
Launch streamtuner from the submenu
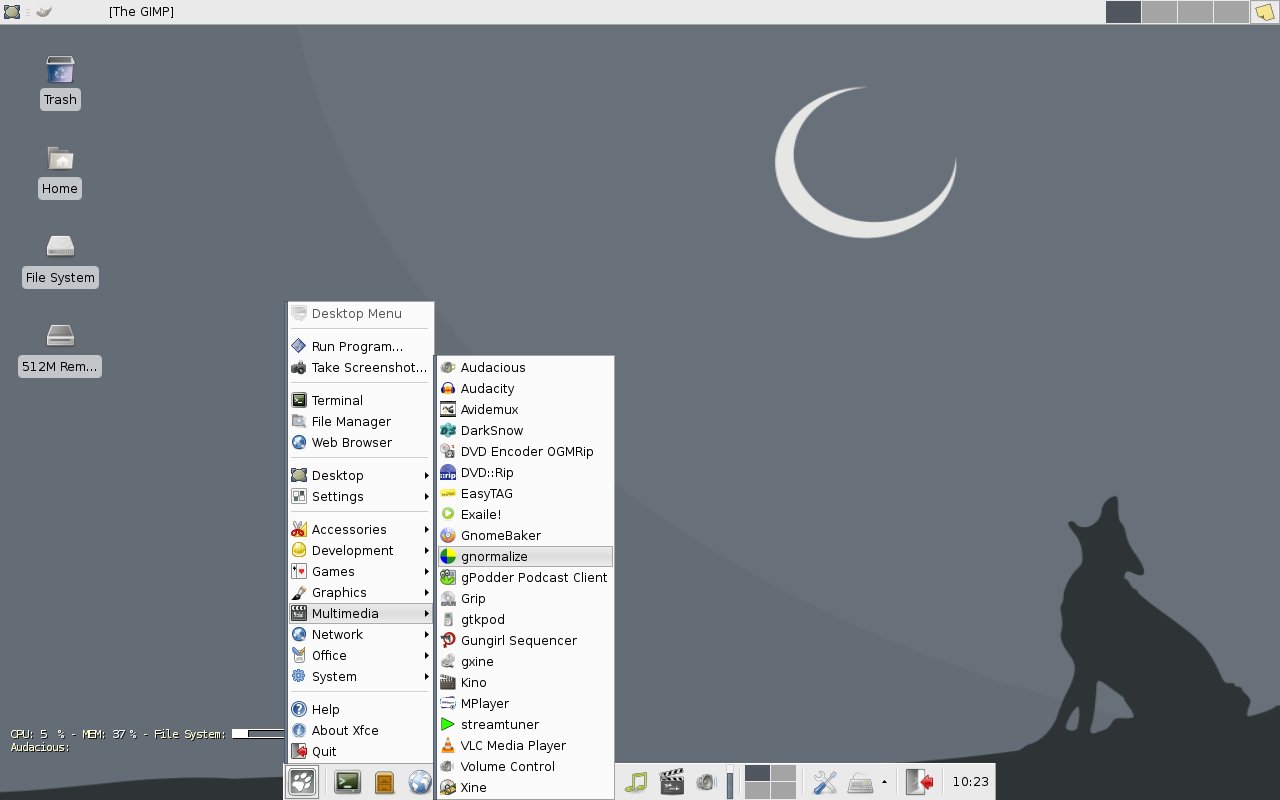click(525, 724)
